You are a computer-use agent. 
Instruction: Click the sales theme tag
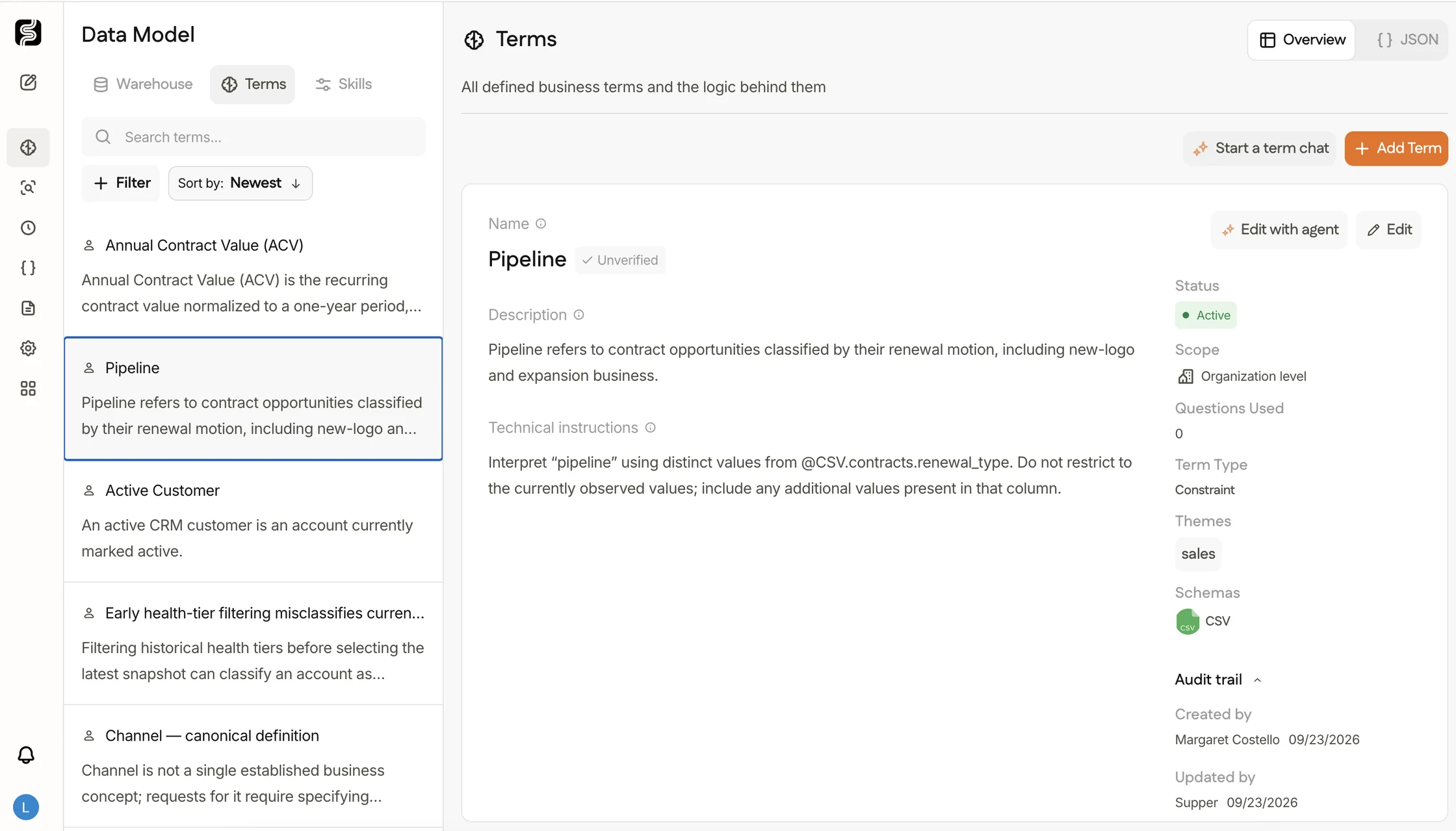[1198, 554]
